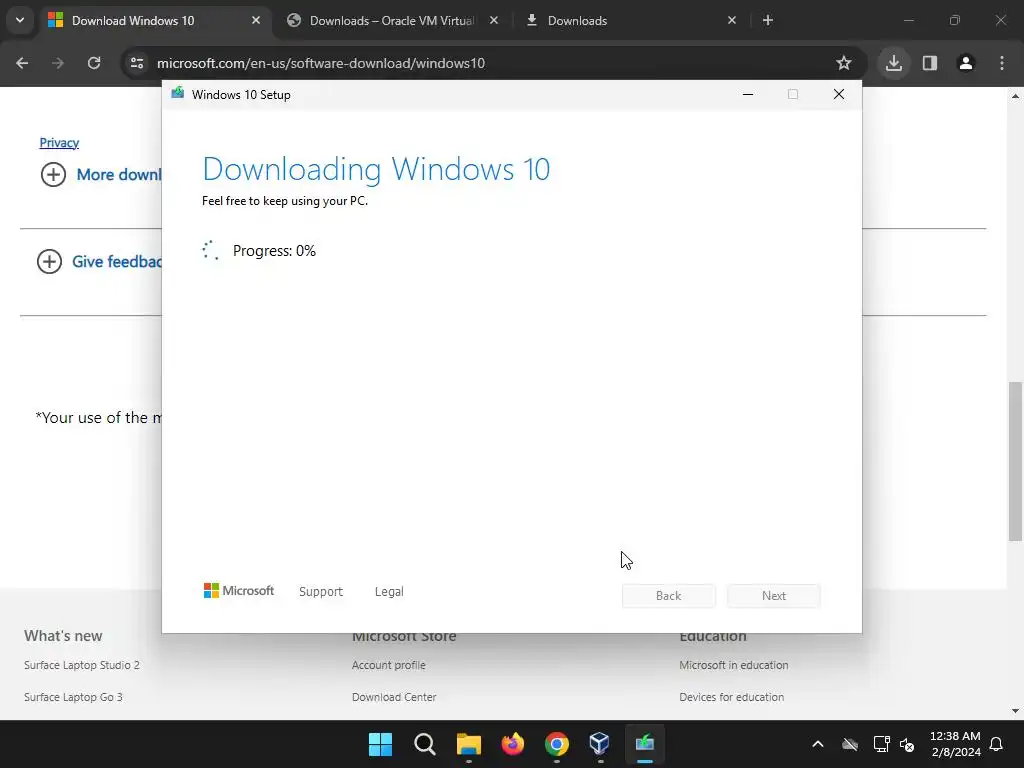Open the Privacy link
The image size is (1024, 768).
coord(59,143)
